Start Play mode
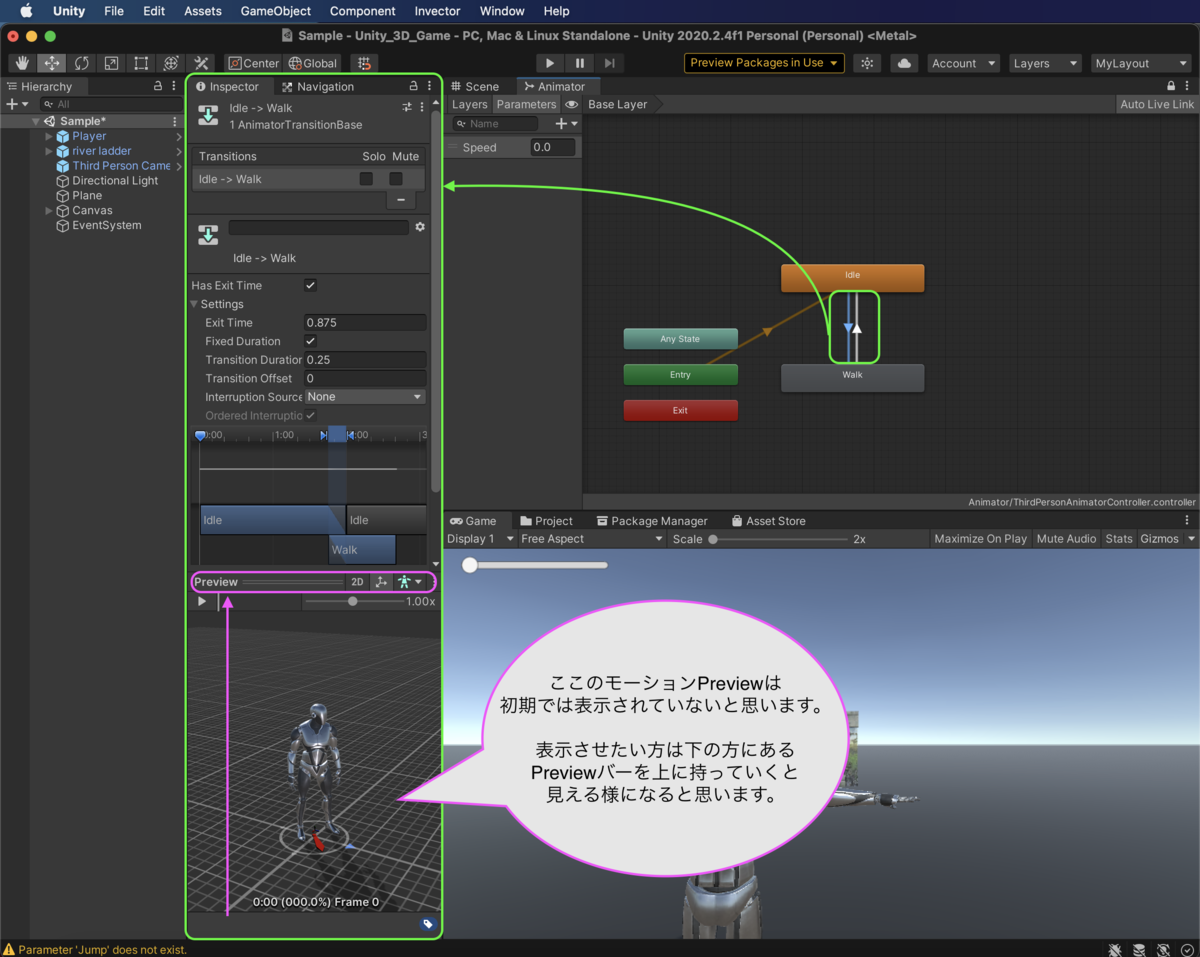1200x957 pixels. click(550, 63)
